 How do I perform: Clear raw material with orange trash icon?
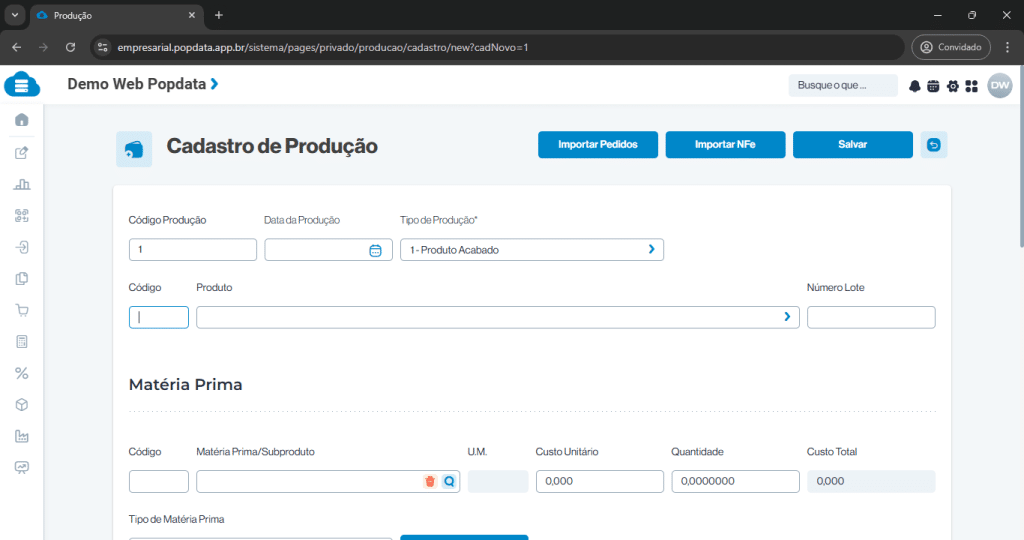coord(430,481)
